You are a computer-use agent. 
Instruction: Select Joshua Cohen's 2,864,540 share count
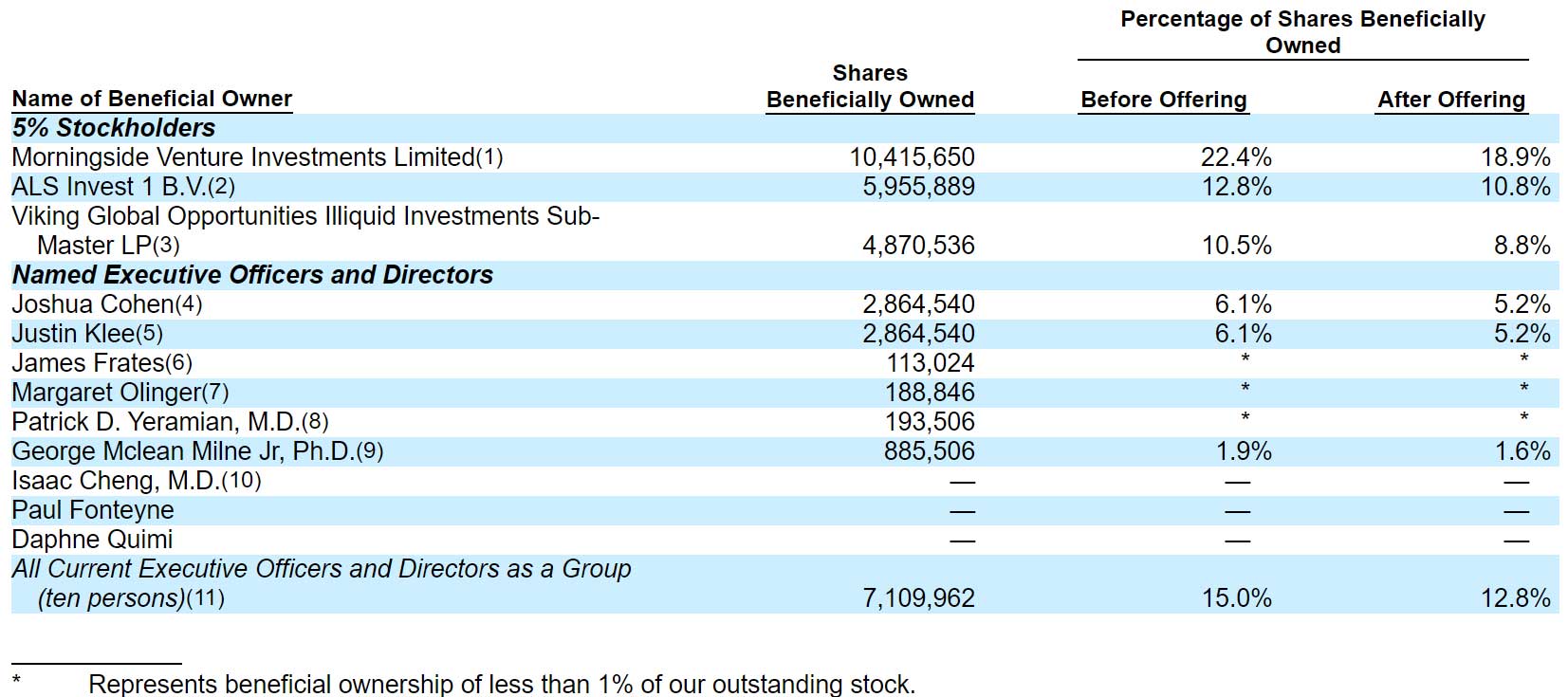click(918, 304)
